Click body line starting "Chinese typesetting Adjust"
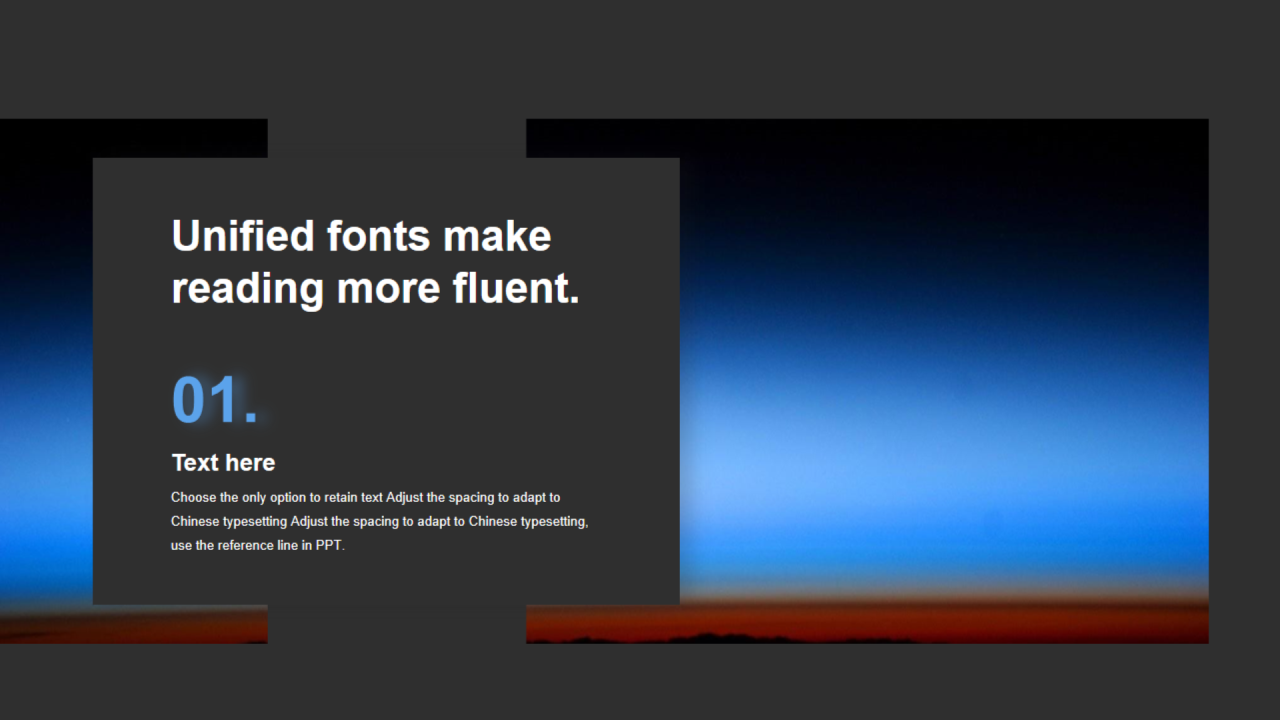 (x=379, y=521)
